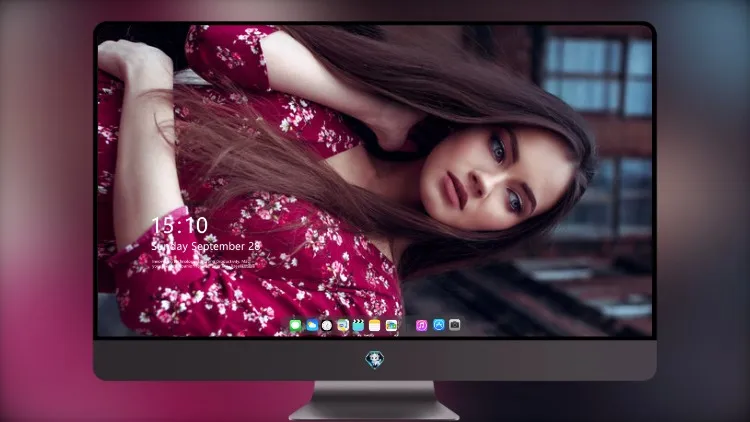This screenshot has height=422, width=750.
Task: Open the photo gallery icon beside Notes
Action: [x=391, y=325]
